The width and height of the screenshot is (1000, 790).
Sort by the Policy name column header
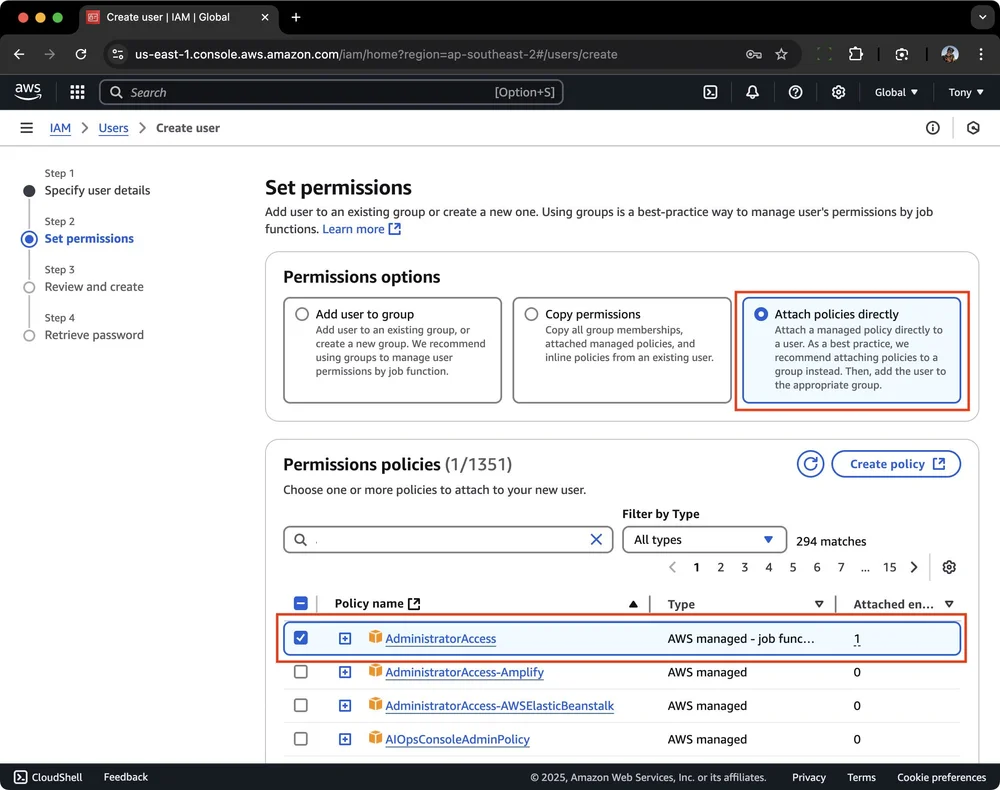click(x=377, y=603)
